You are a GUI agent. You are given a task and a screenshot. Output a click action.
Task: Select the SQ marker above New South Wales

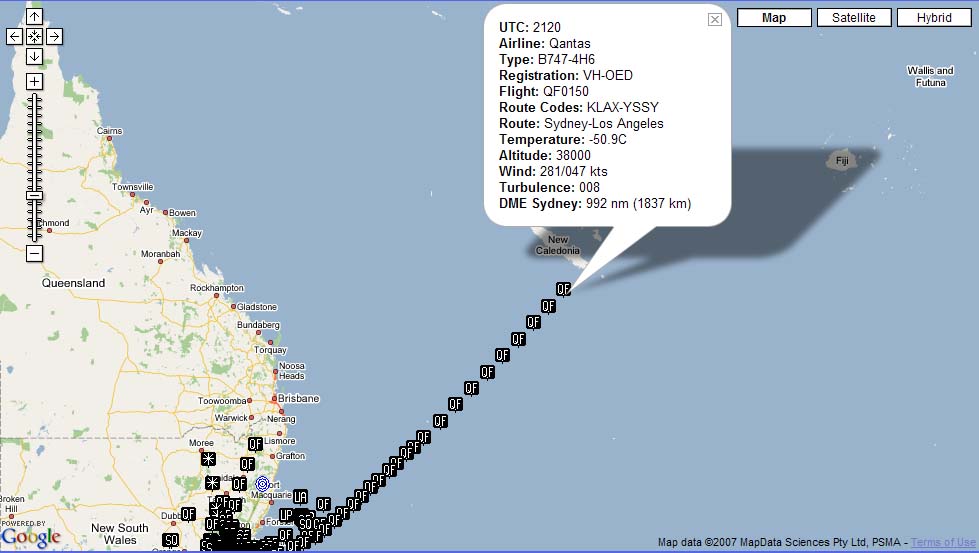click(x=170, y=541)
